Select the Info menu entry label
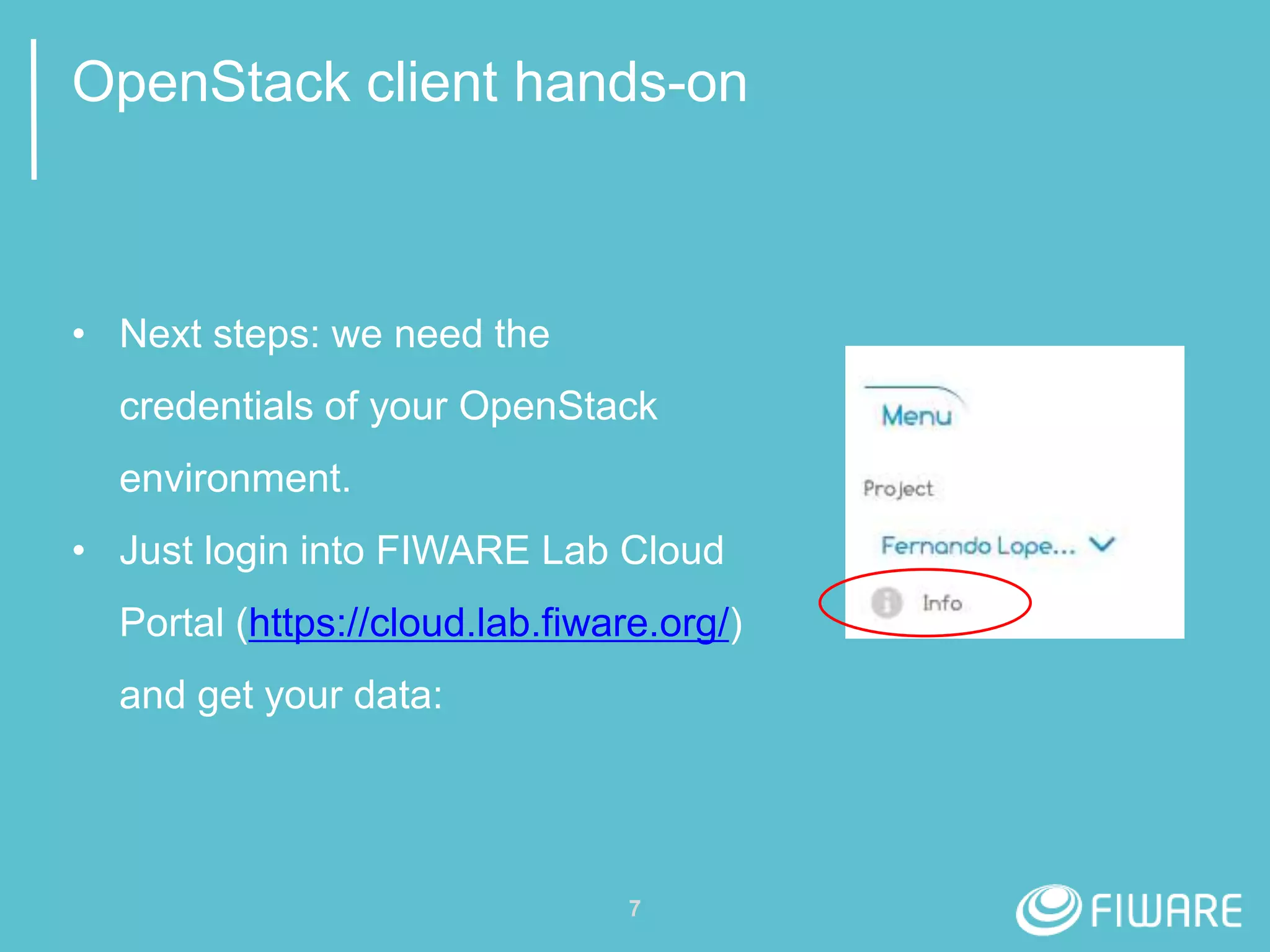 942,603
